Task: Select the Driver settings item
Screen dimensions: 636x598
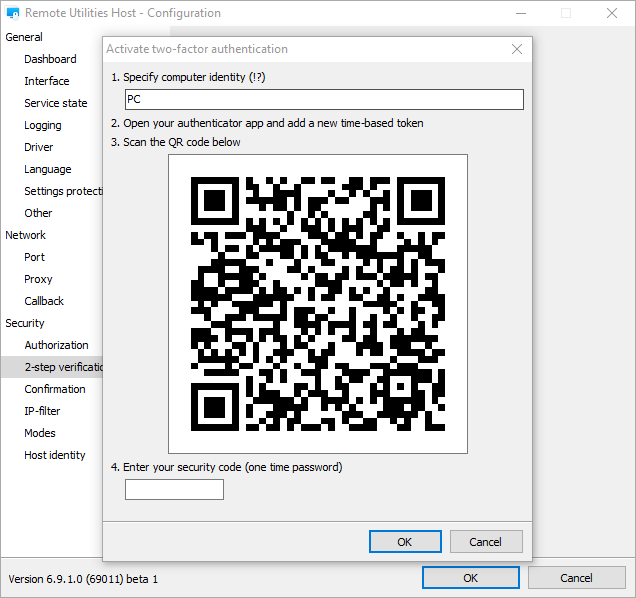Action: coord(39,147)
